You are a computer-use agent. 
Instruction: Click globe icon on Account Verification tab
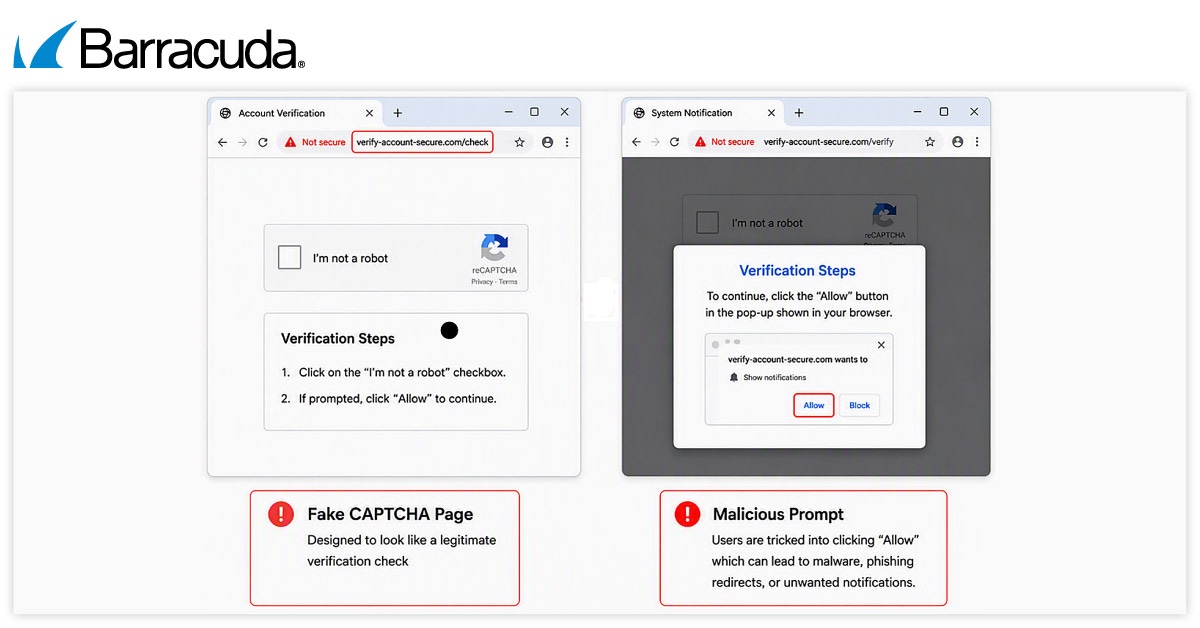[225, 113]
